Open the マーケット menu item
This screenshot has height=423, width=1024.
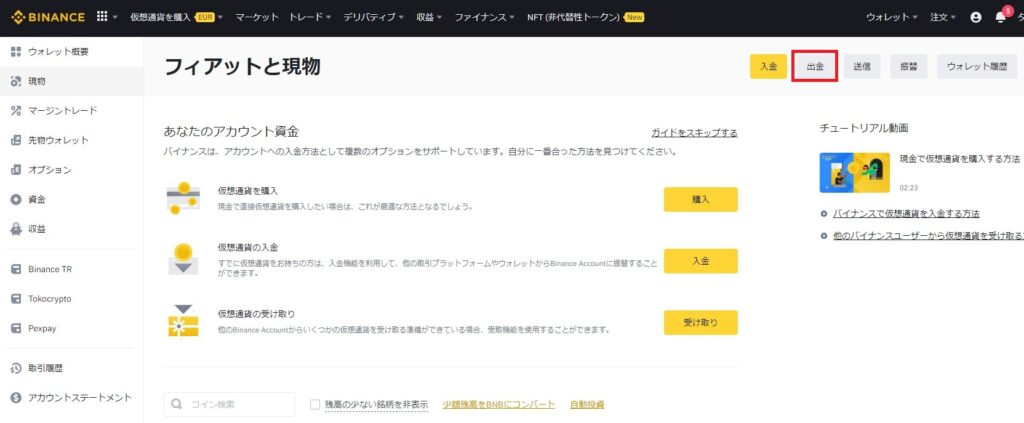(x=257, y=18)
